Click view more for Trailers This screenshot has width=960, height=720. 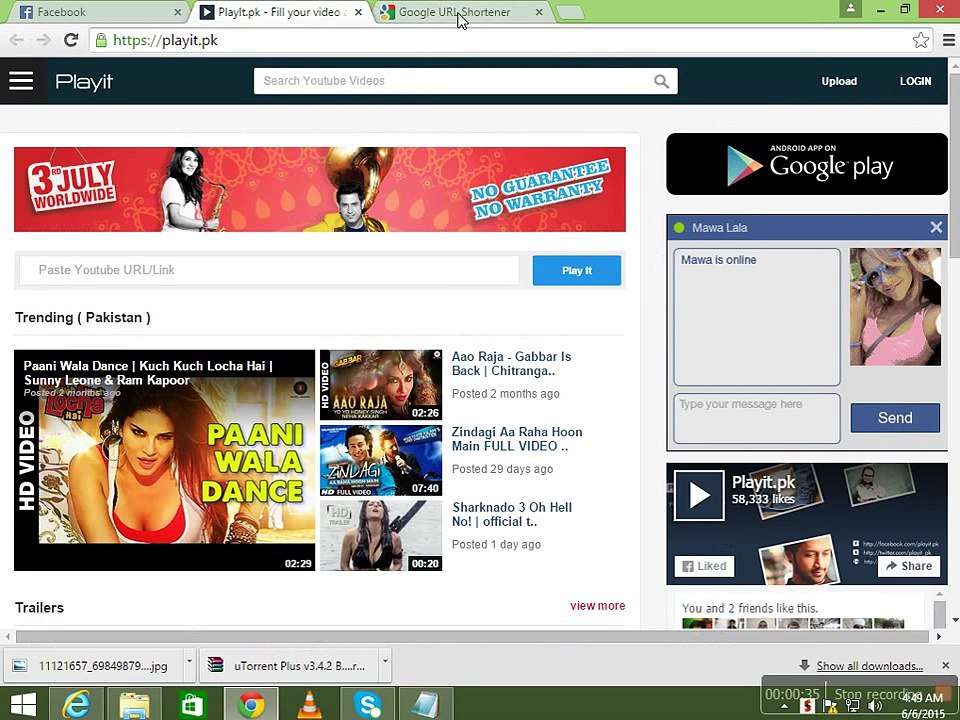coord(598,606)
